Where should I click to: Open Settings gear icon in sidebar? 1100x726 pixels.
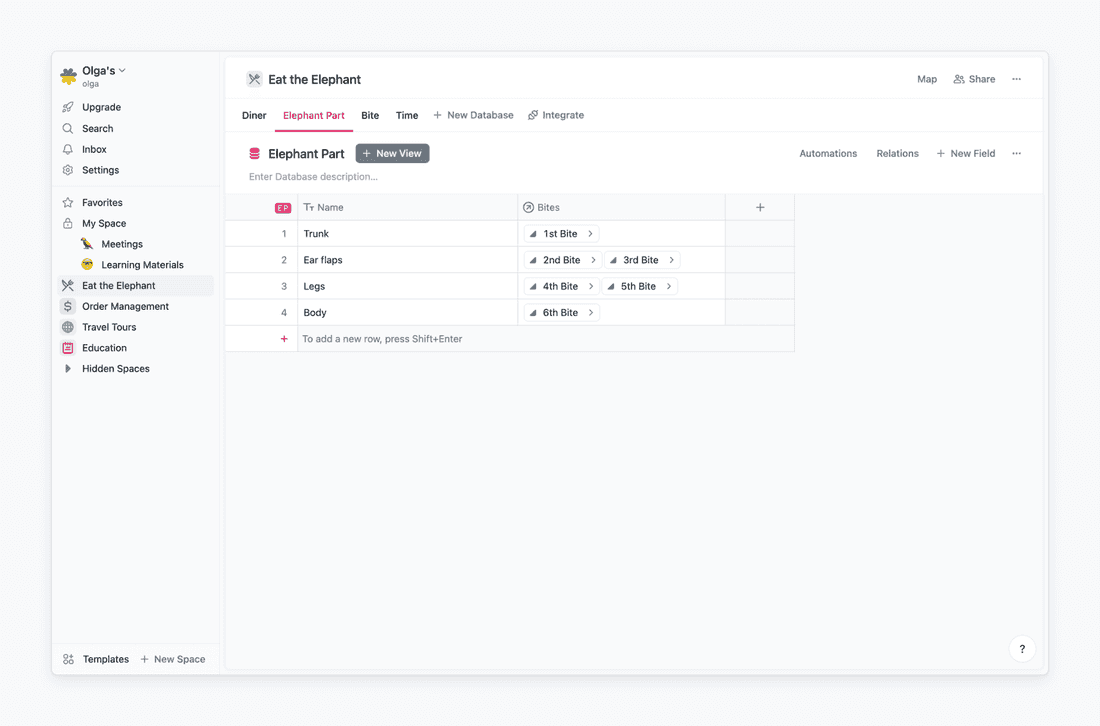[x=68, y=170]
